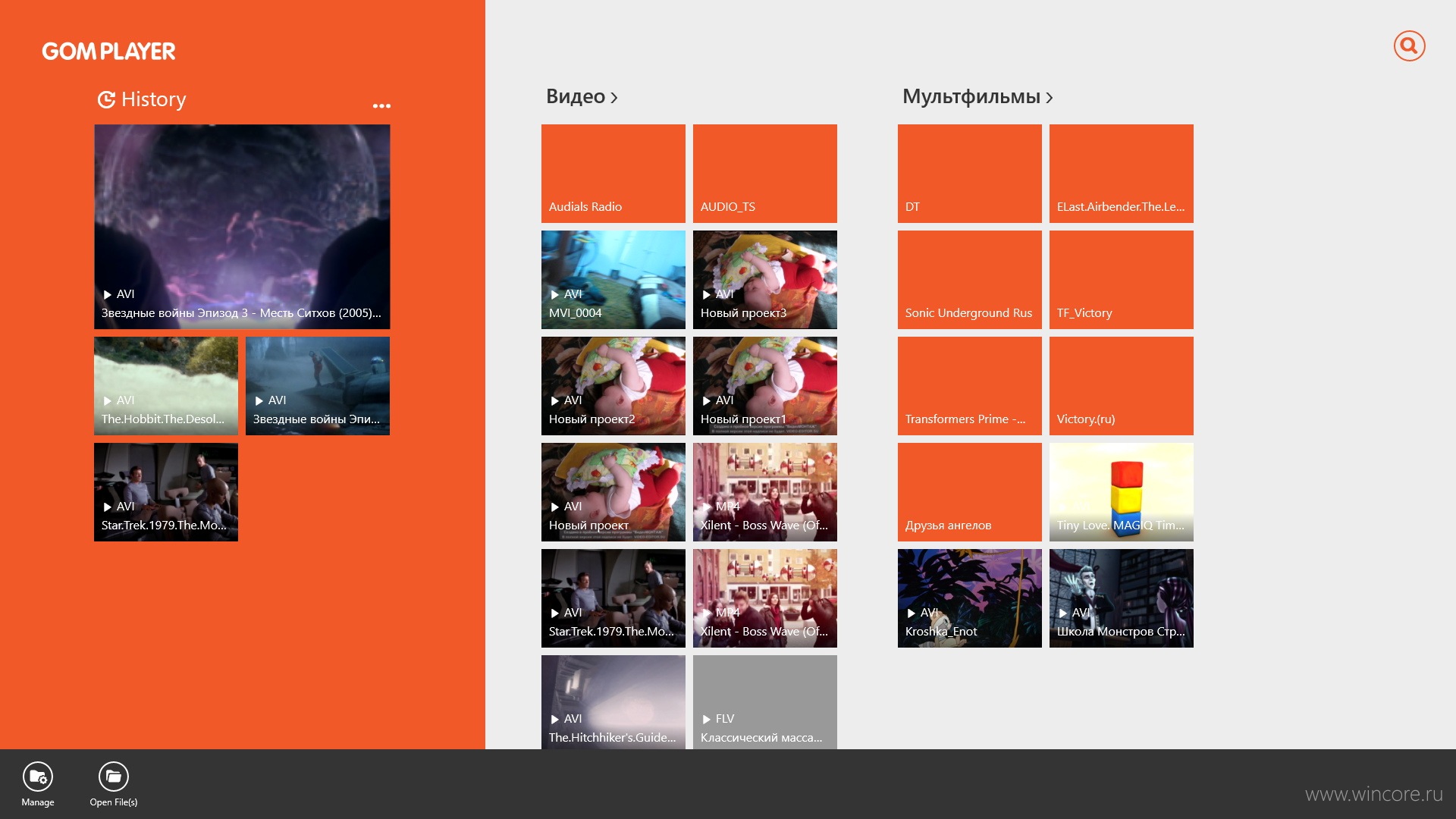
Task: Open the Transformers Prime folder tile
Action: coord(970,386)
